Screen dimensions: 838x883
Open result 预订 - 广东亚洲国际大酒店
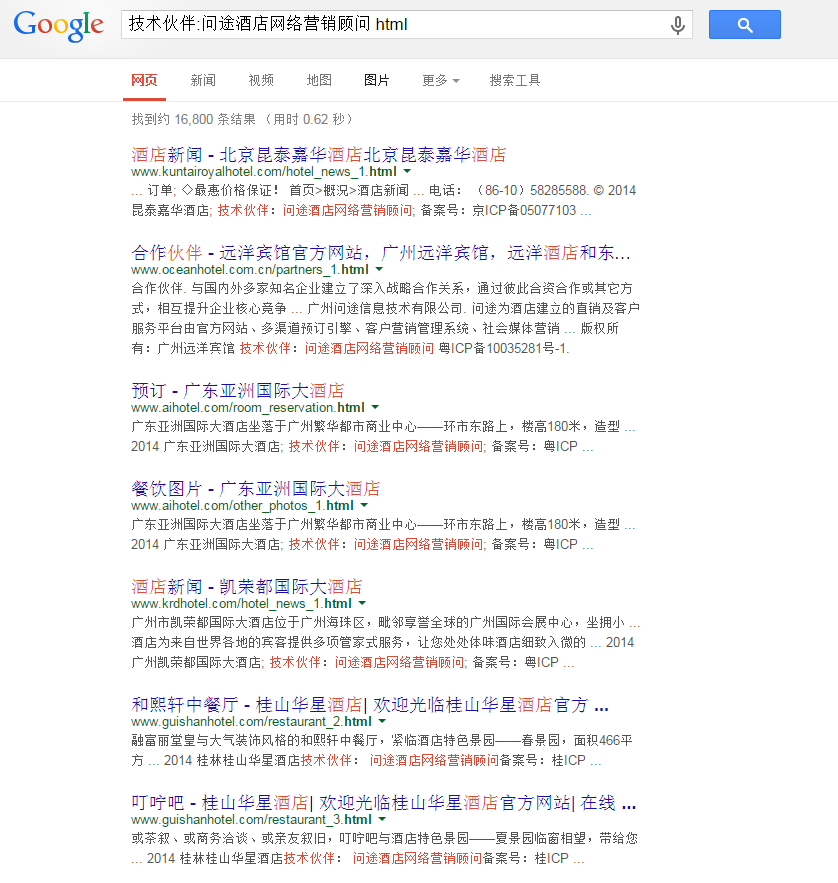coord(238,390)
